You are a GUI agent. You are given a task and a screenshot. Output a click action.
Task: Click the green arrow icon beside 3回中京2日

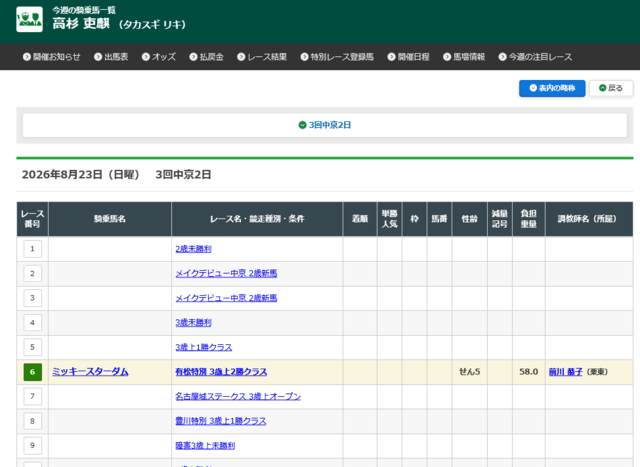tap(302, 125)
